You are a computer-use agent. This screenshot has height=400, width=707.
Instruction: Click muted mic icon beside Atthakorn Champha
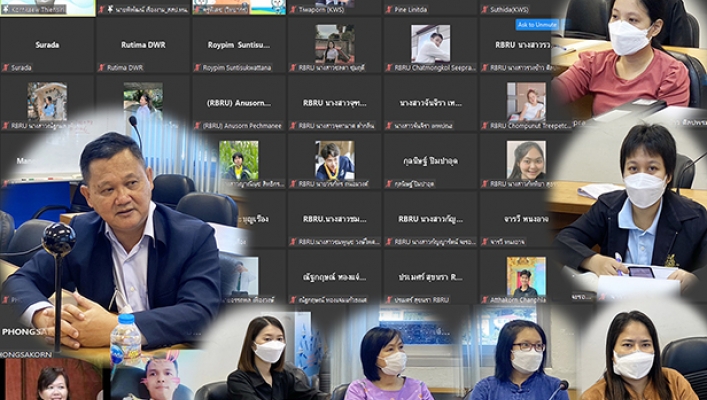485,300
